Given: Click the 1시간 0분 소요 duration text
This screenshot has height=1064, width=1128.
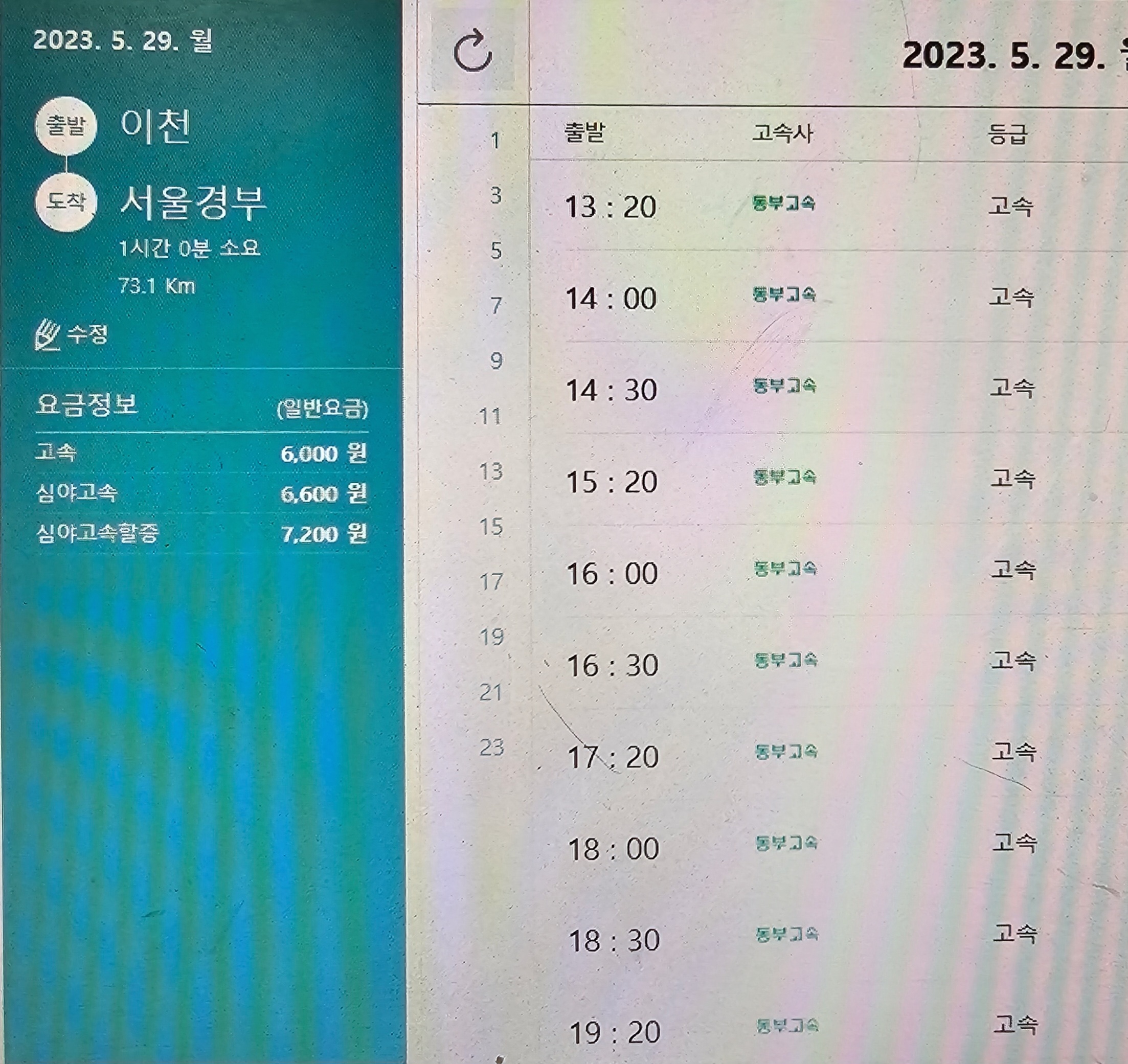Looking at the screenshot, I should point(190,248).
